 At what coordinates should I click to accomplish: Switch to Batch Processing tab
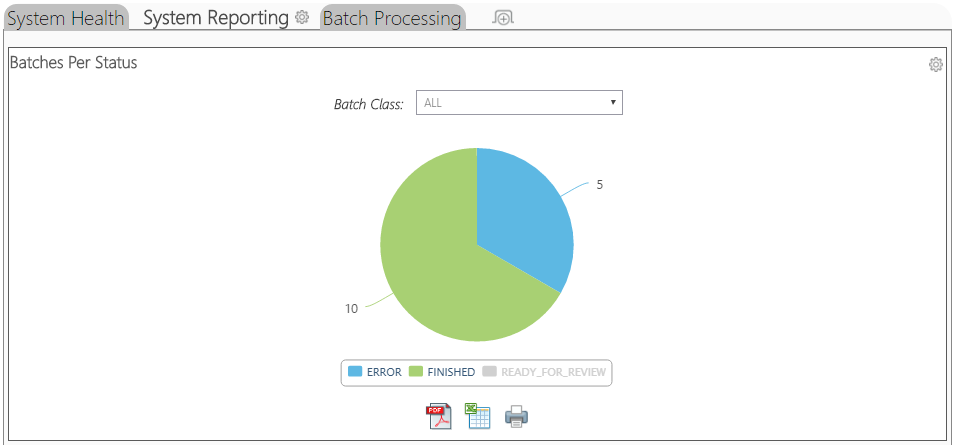pos(392,18)
